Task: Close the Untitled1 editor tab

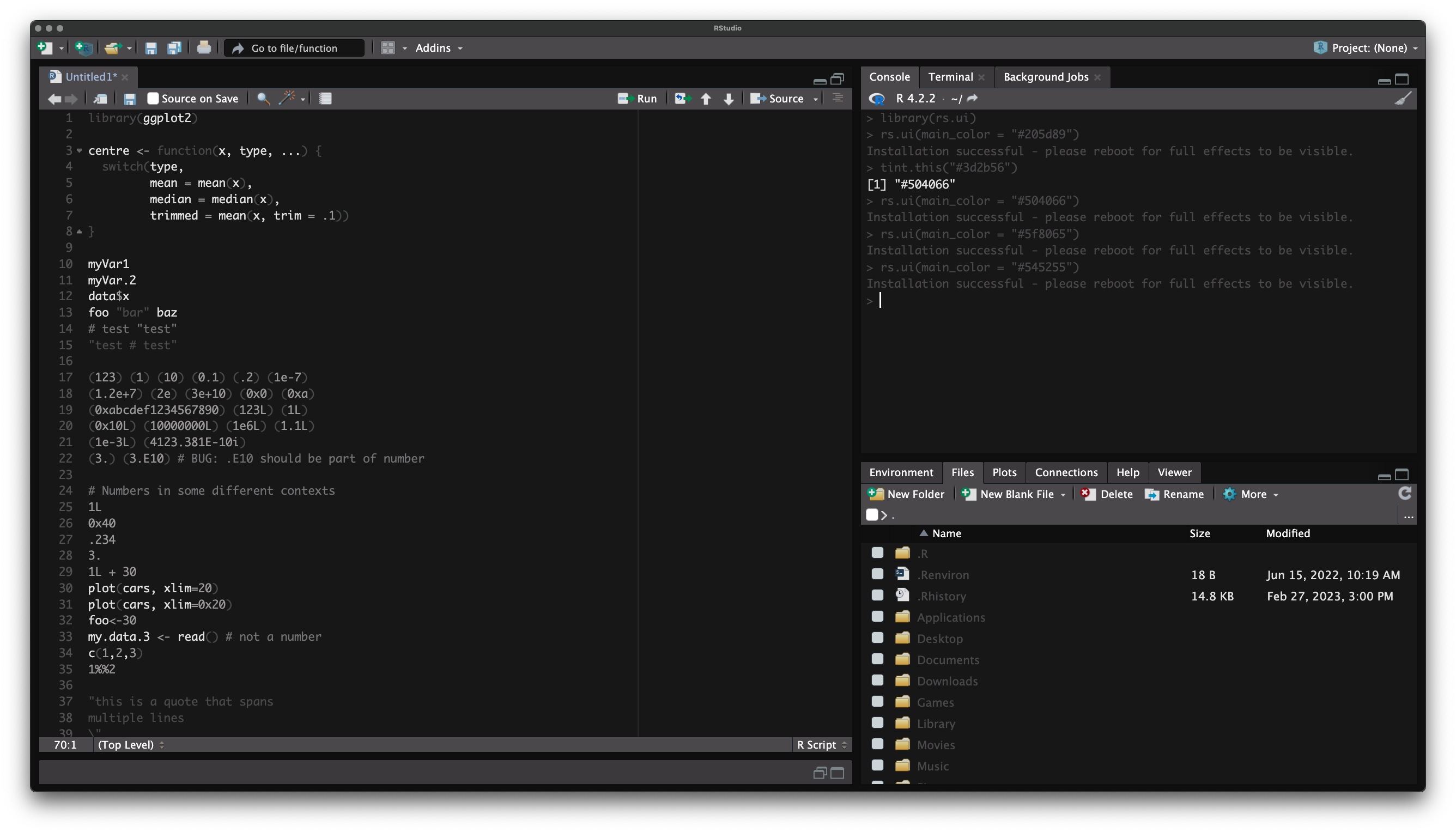Action: click(x=125, y=77)
